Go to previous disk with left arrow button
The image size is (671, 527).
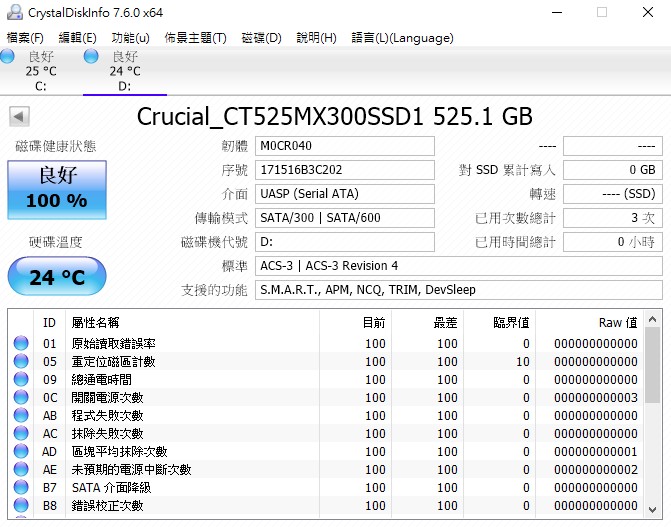[x=19, y=116]
